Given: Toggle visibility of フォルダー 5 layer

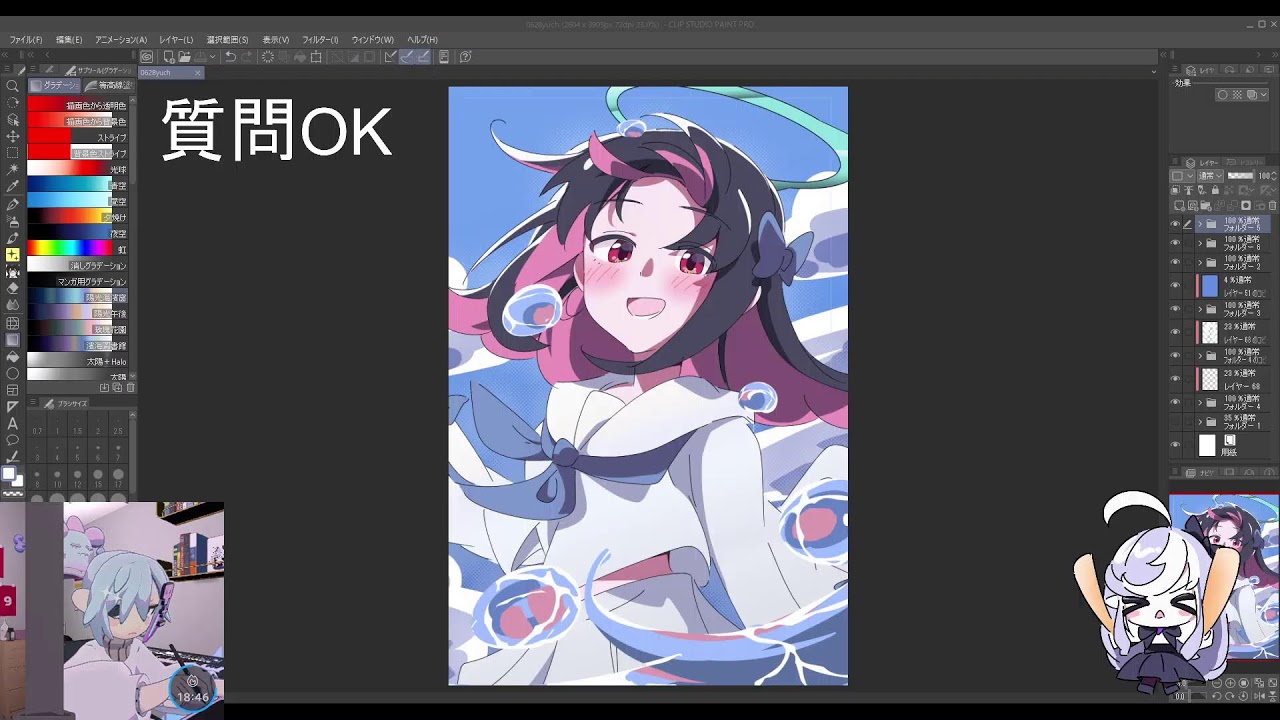Looking at the screenshot, I should 1175,224.
